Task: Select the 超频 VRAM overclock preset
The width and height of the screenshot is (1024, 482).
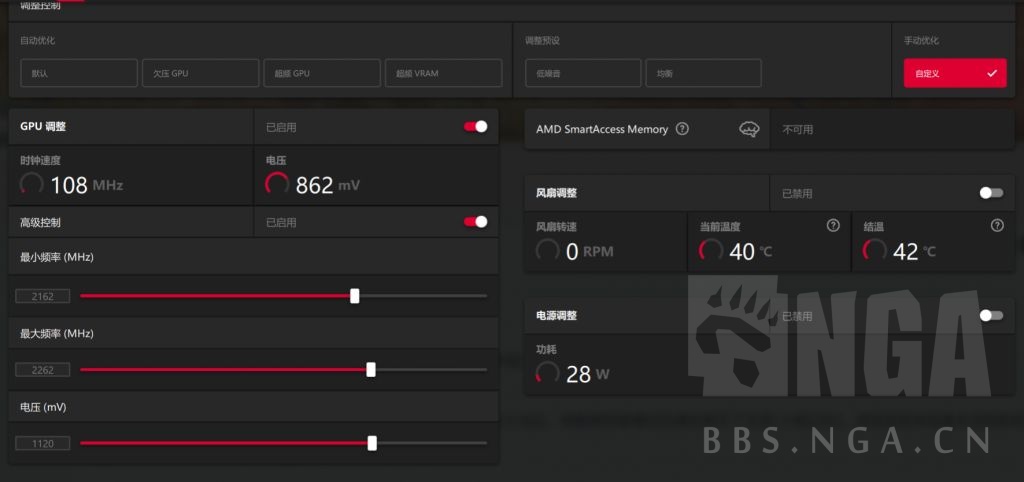Action: point(443,73)
